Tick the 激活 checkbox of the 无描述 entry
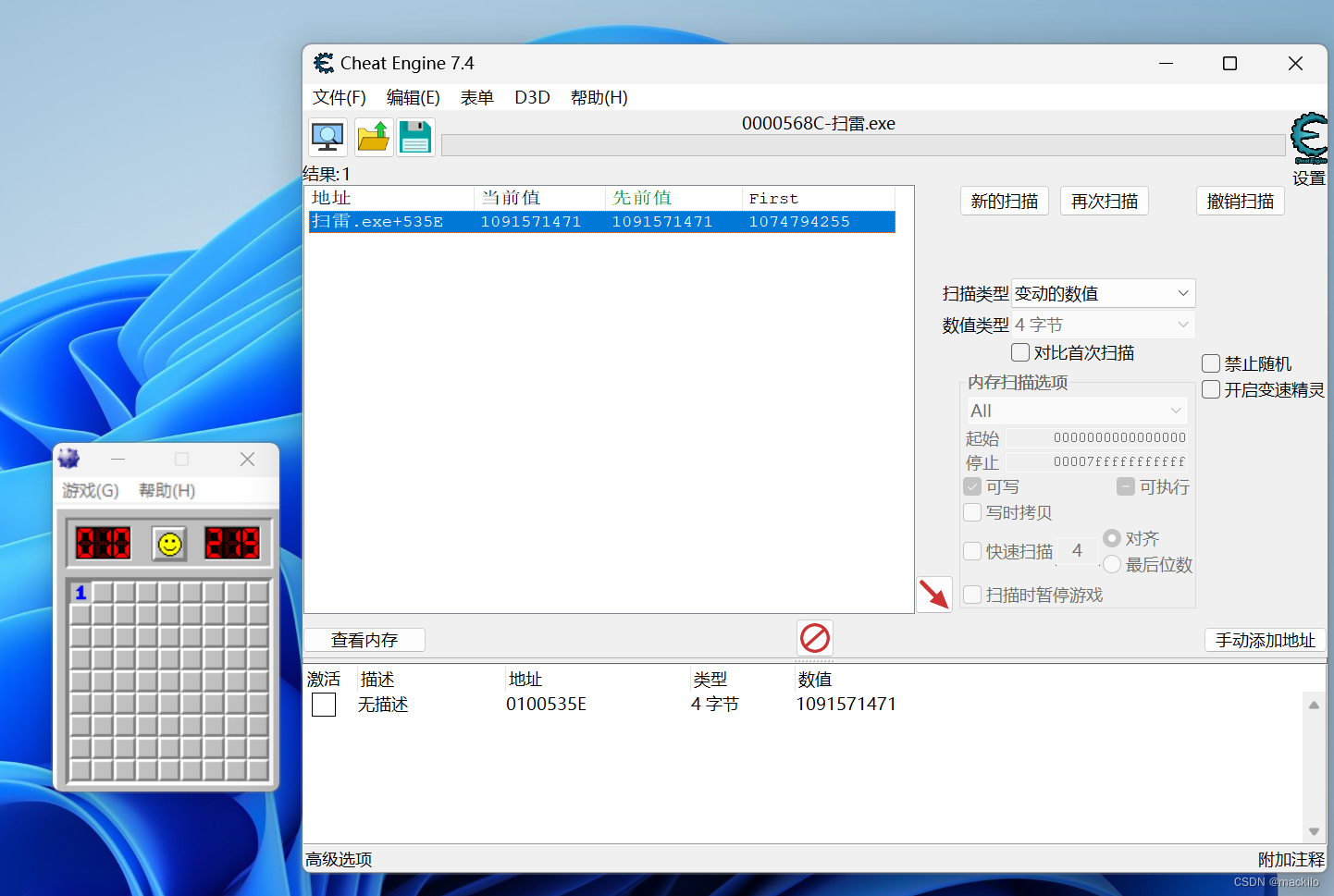The image size is (1334, 896). (324, 705)
